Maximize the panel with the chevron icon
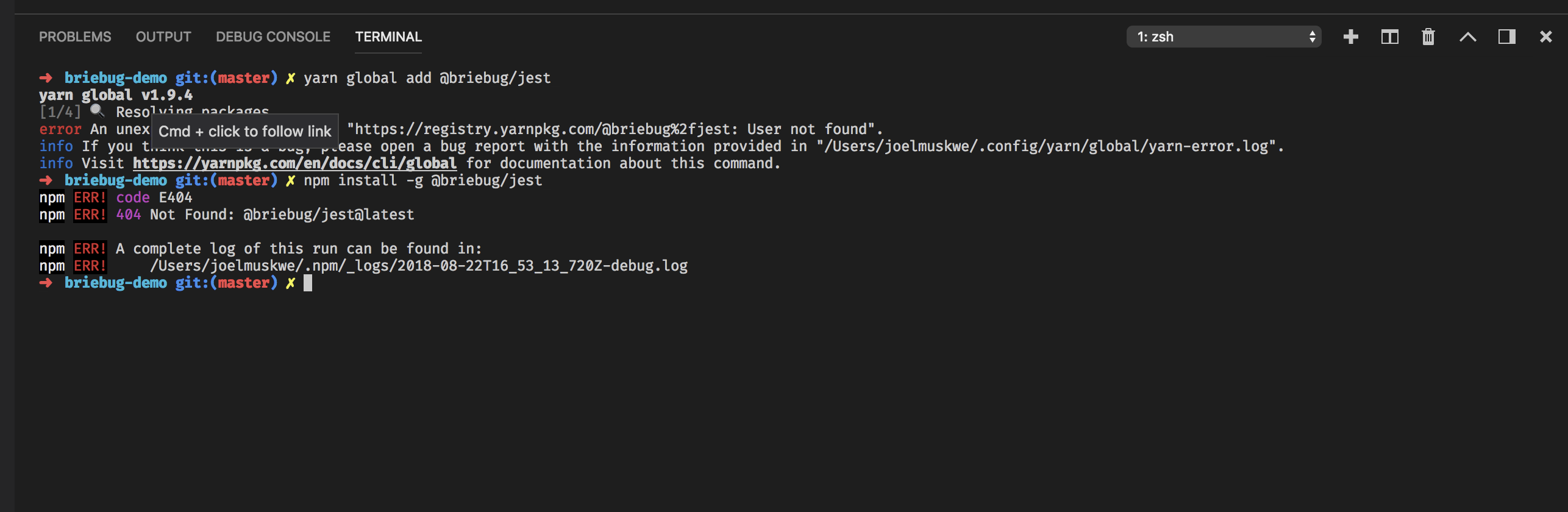Viewport: 1568px width, 512px height. tap(1469, 37)
